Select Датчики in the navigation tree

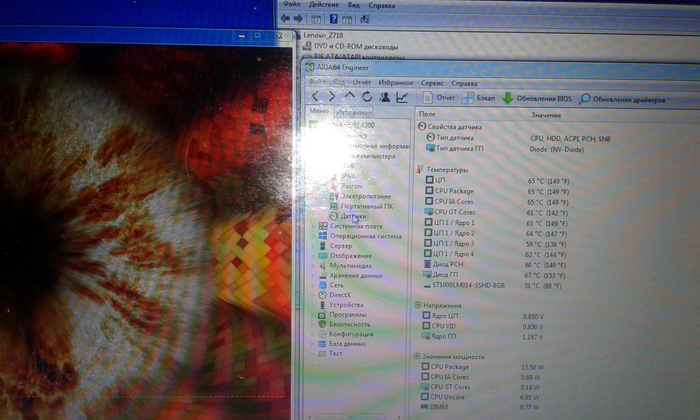coord(354,215)
